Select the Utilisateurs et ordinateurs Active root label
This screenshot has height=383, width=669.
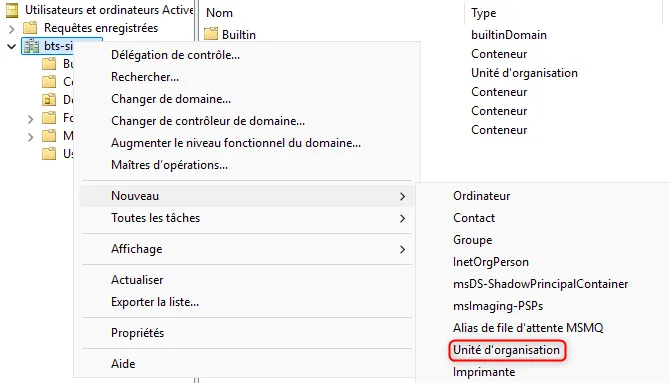[109, 10]
